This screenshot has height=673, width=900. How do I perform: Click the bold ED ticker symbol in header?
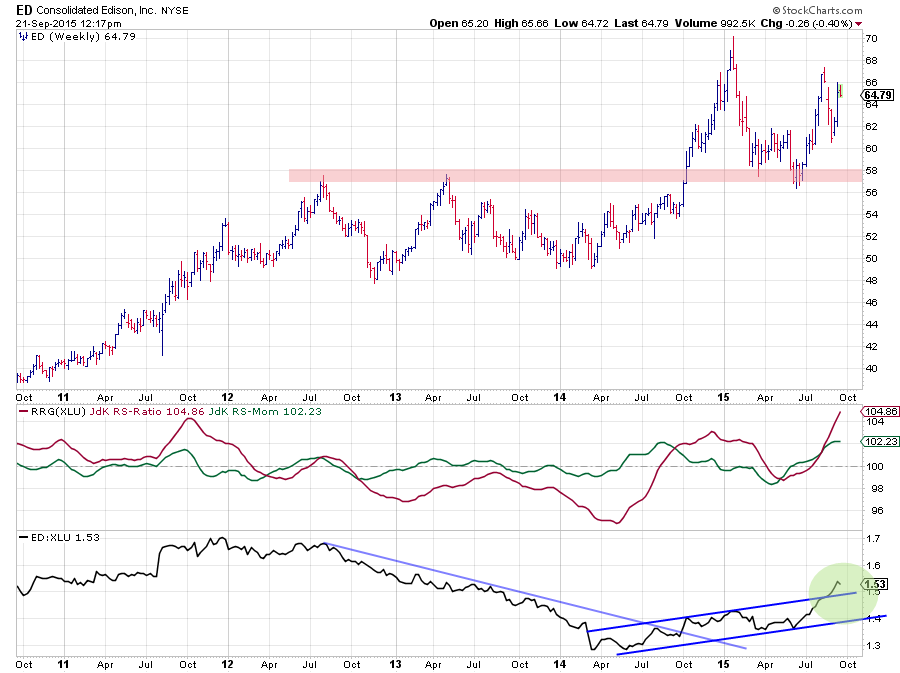pos(24,10)
